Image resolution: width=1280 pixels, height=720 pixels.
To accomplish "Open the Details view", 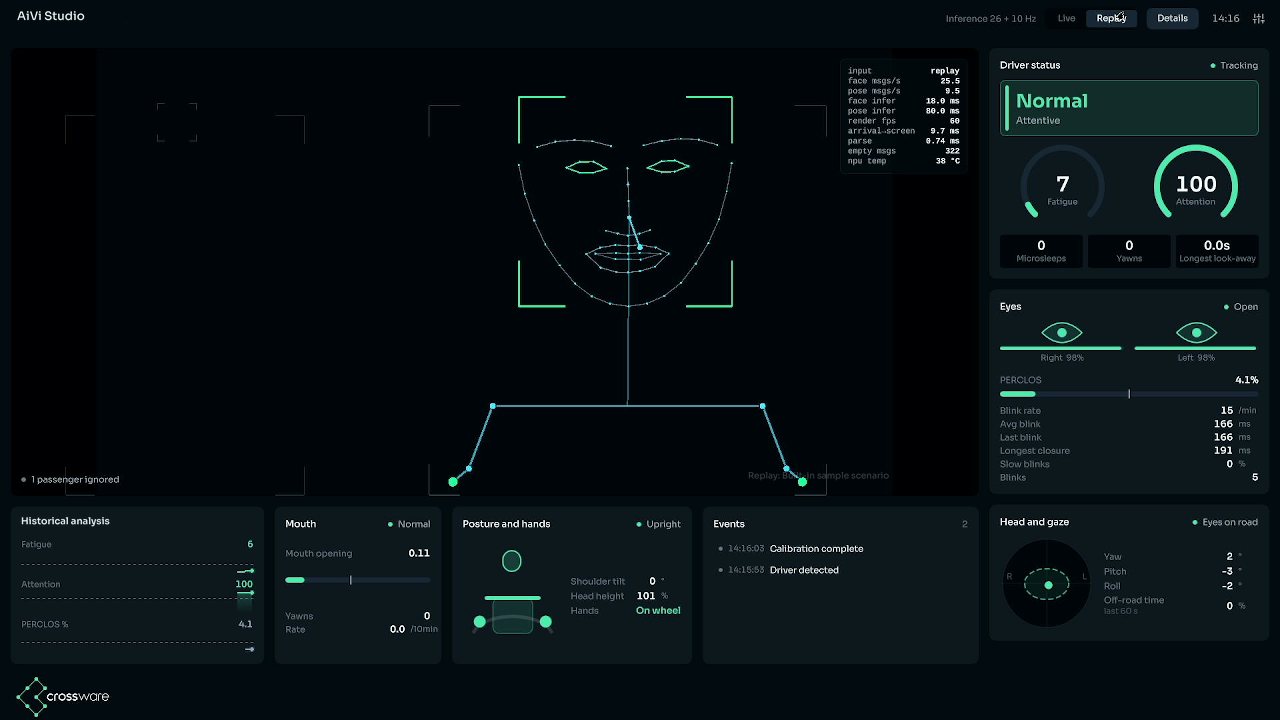I will (x=1172, y=18).
